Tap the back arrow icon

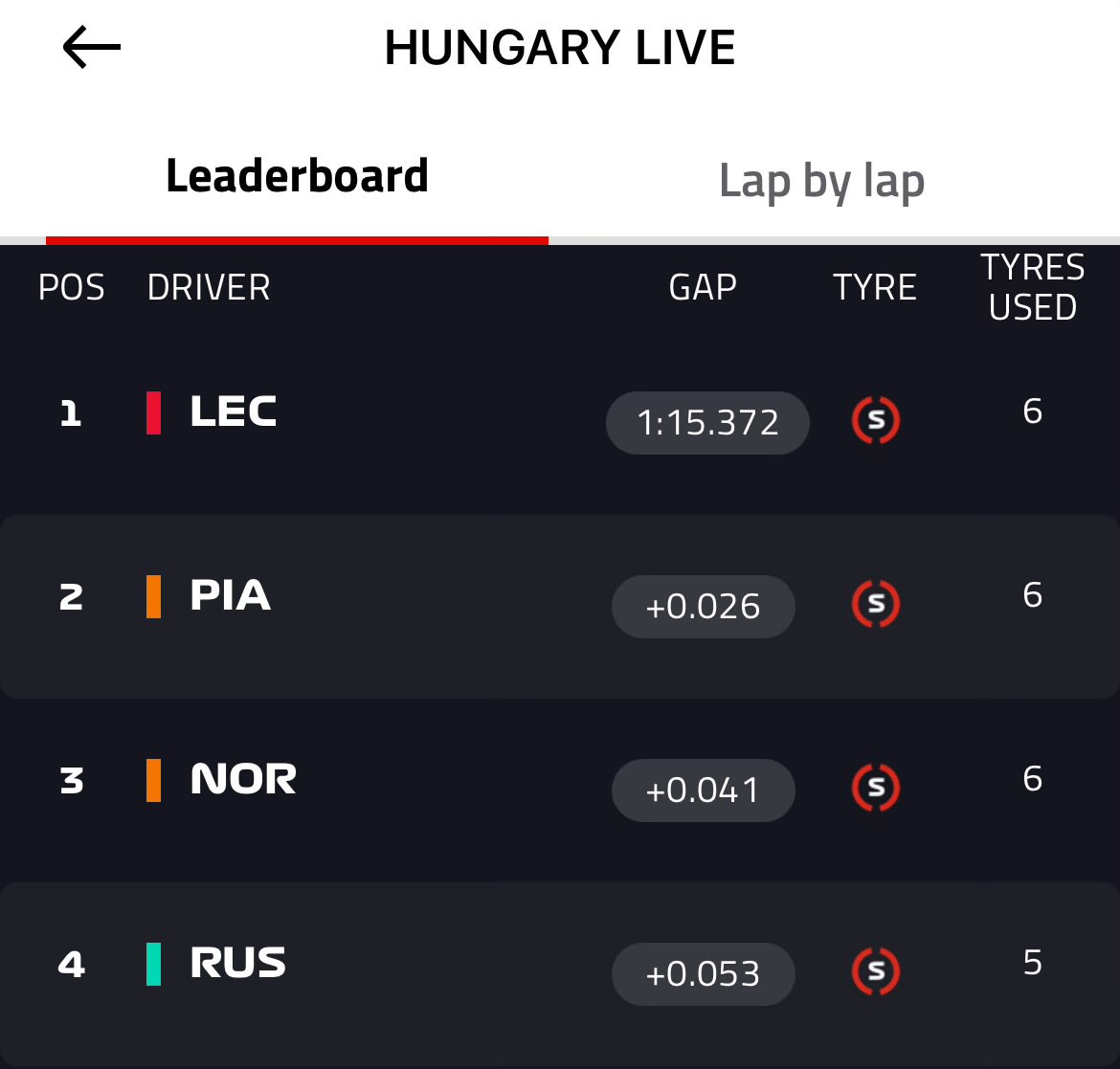point(92,48)
